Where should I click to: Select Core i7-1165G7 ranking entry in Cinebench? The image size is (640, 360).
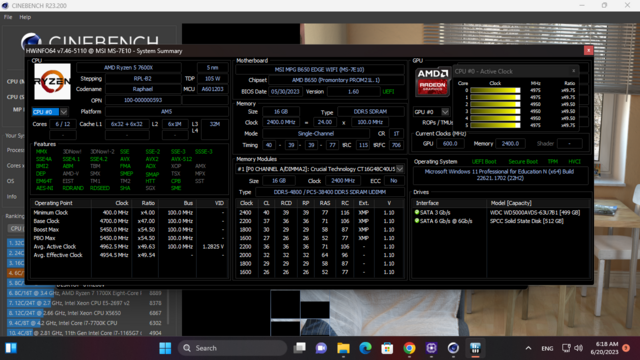pyautogui.click(x=85, y=333)
